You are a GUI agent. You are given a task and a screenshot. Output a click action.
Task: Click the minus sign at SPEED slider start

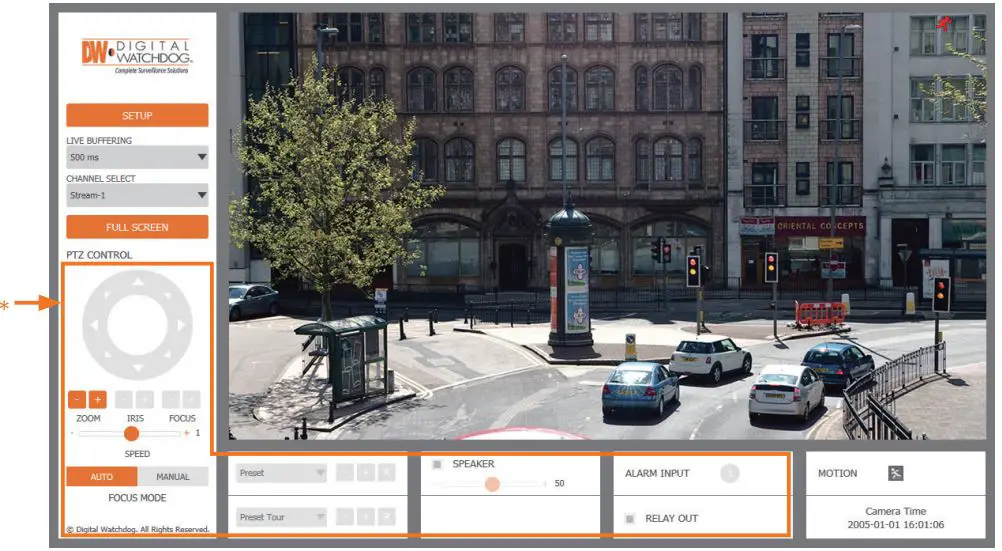pyautogui.click(x=73, y=433)
